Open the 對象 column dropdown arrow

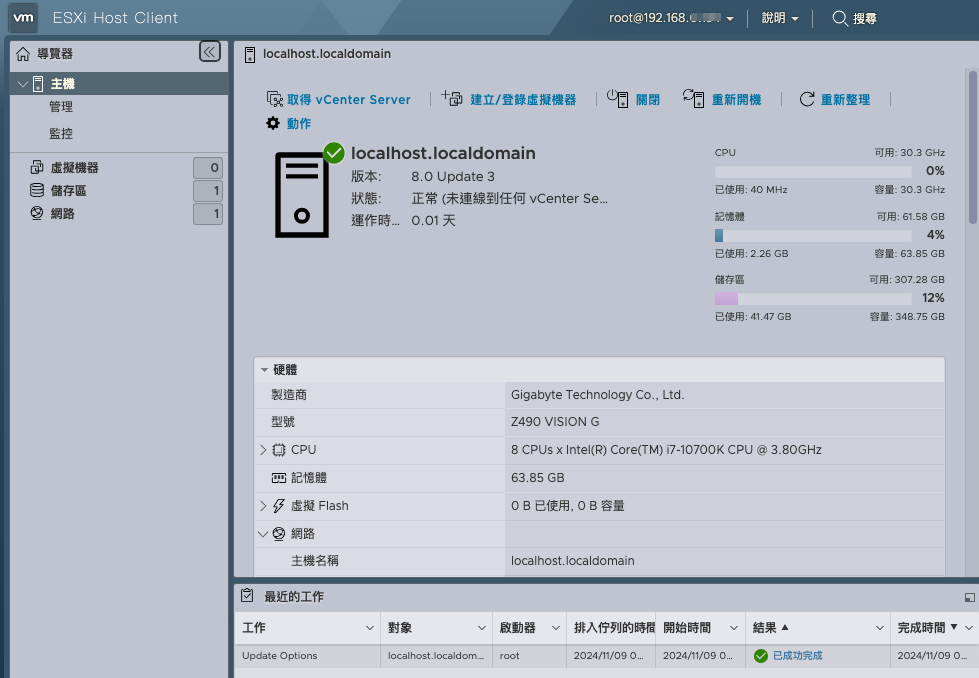click(x=482, y=628)
